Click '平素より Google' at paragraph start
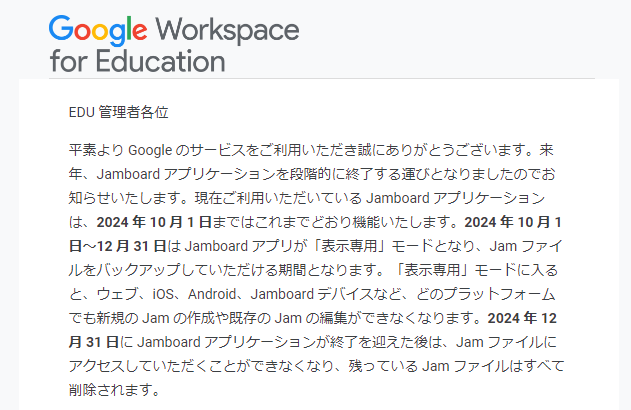The image size is (631, 410). 120,150
